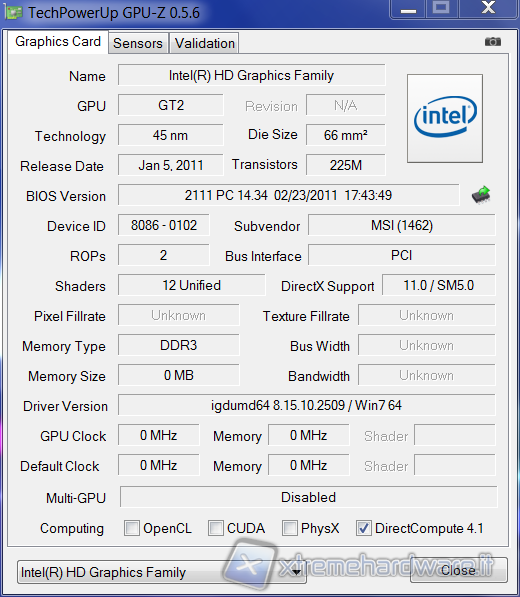
Task: Click the Device ID field 8086 - 0102
Action: [x=164, y=225]
